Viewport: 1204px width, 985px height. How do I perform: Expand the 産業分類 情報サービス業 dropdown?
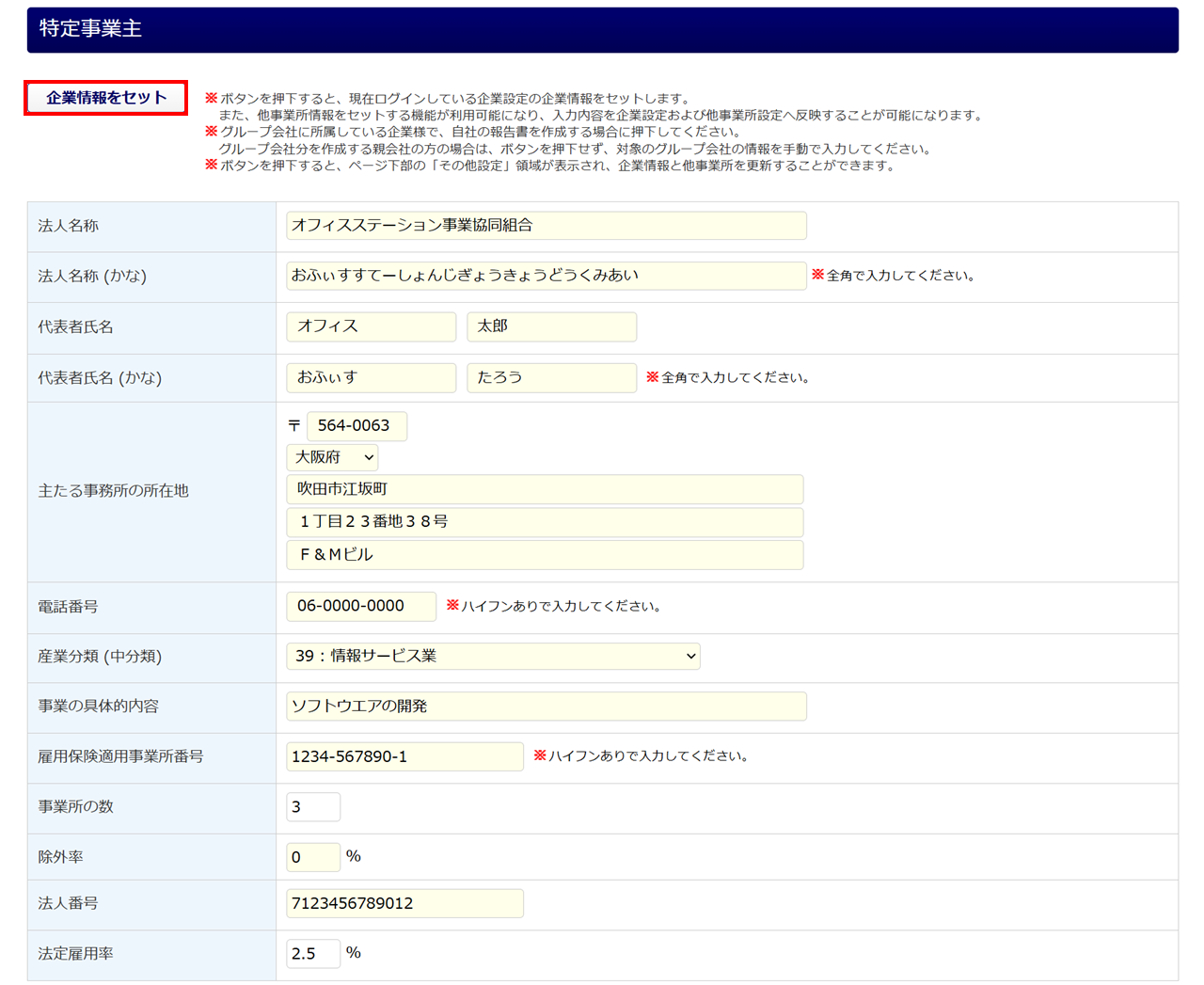click(x=493, y=656)
